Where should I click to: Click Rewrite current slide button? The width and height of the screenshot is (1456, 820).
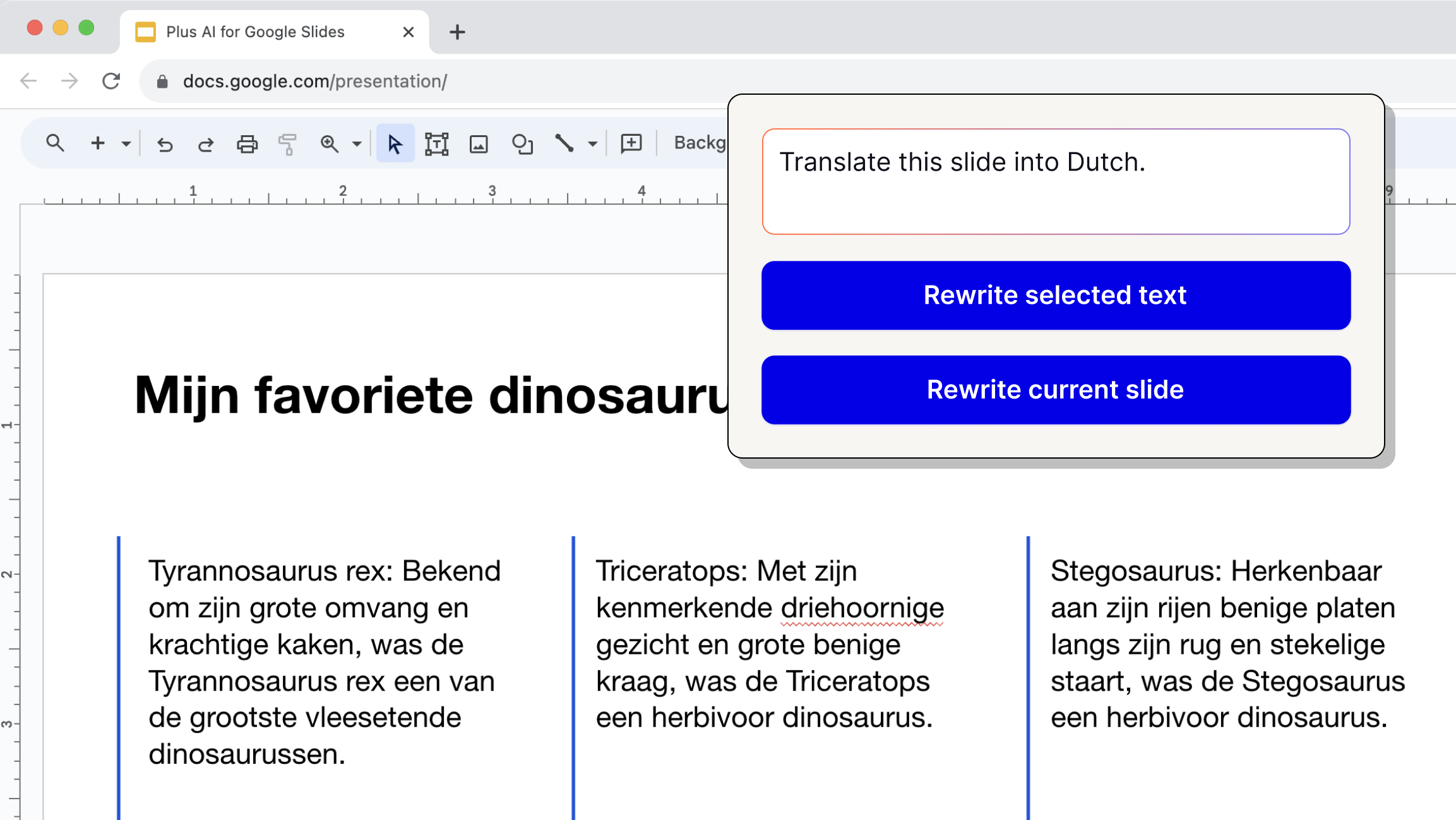click(x=1056, y=390)
